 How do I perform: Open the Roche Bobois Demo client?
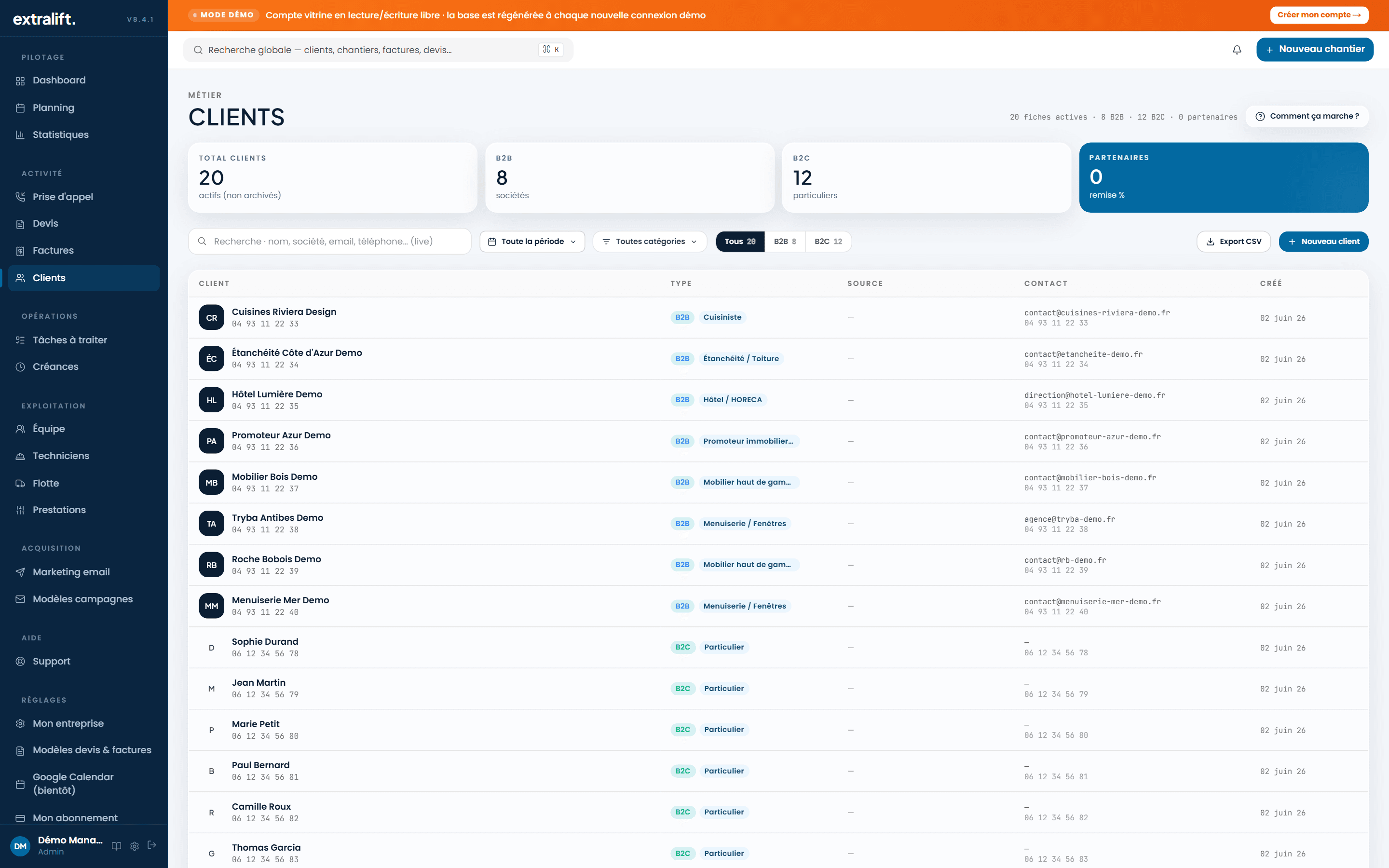(x=778, y=566)
